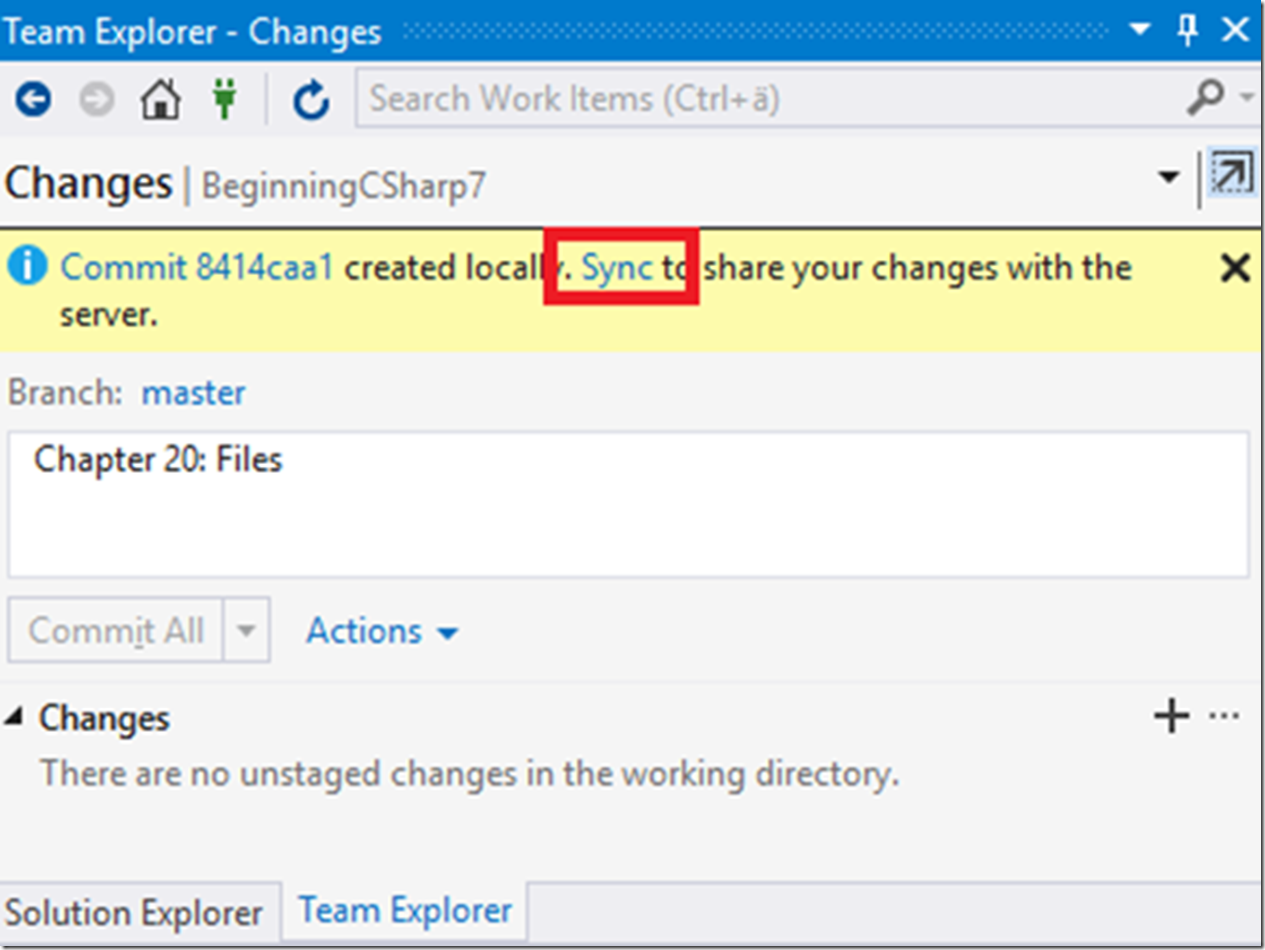Screen dimensions: 1265x950
Task: Open Team Explorer Home icon
Action: coord(160,99)
